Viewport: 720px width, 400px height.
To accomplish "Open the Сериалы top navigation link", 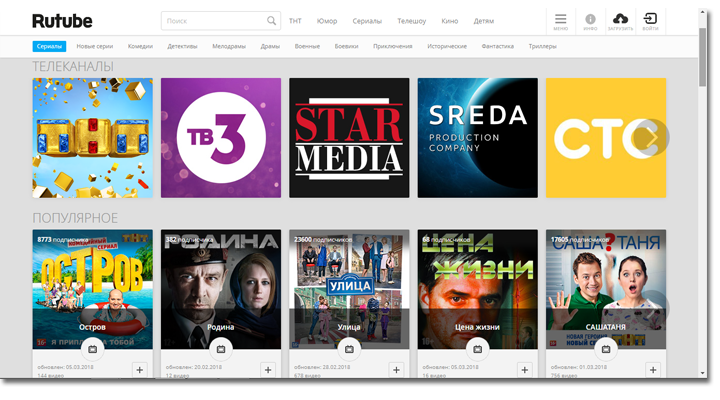I will [x=367, y=21].
